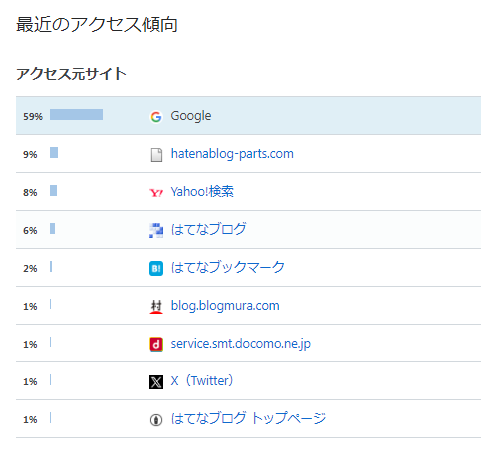495x455 pixels.
Task: Click the はてなブログ favicon
Action: click(x=156, y=231)
